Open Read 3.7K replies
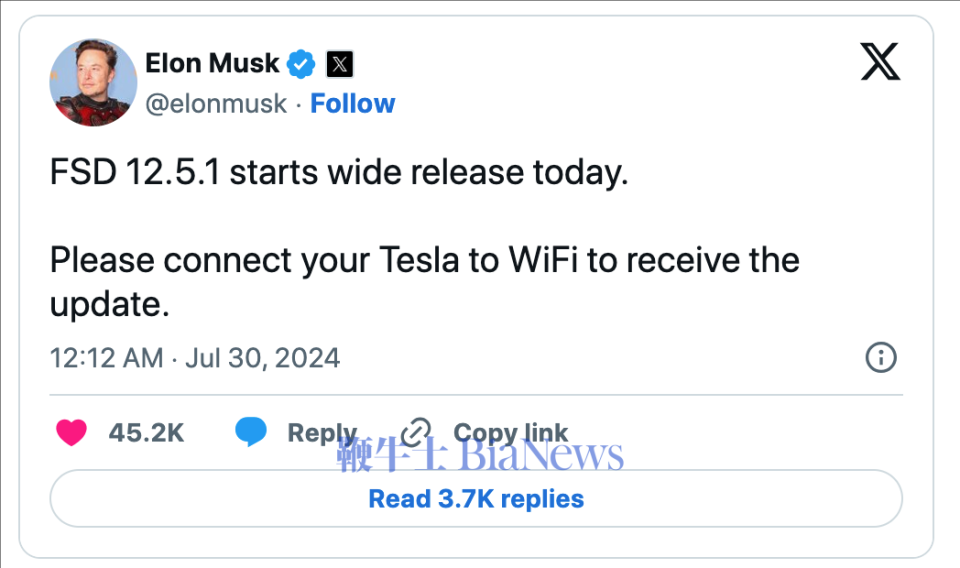 [476, 498]
